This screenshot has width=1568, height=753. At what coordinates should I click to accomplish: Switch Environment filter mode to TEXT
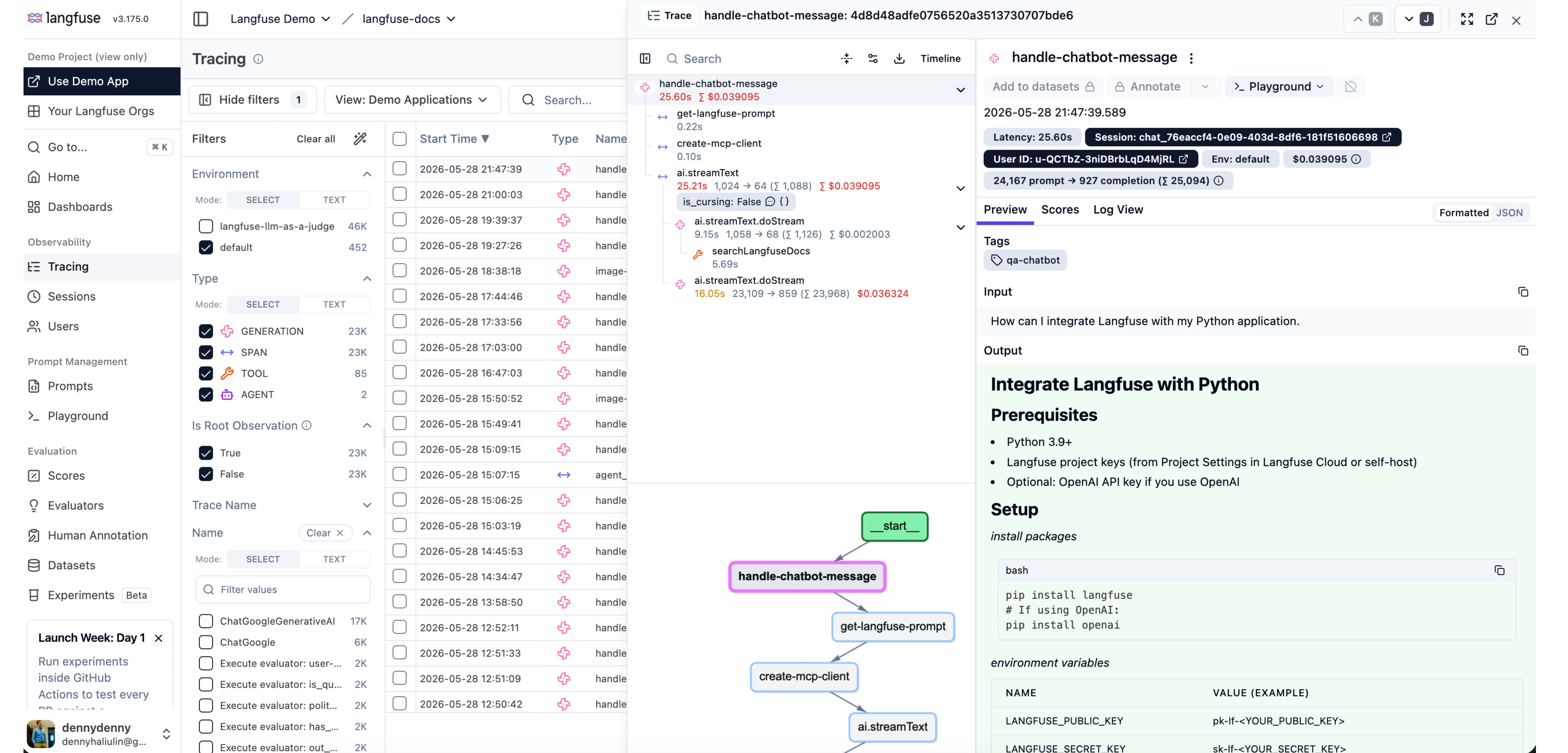(334, 200)
